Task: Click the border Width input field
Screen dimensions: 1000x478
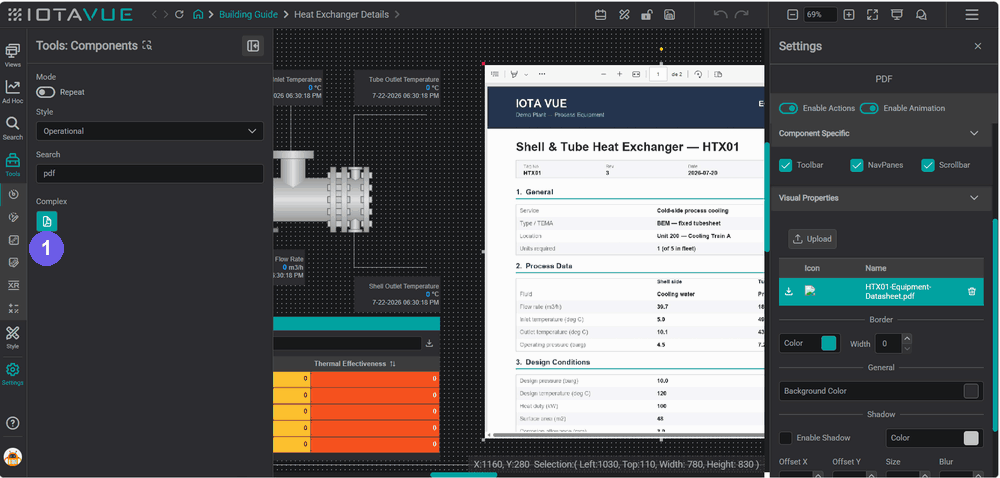Action: [x=888, y=344]
